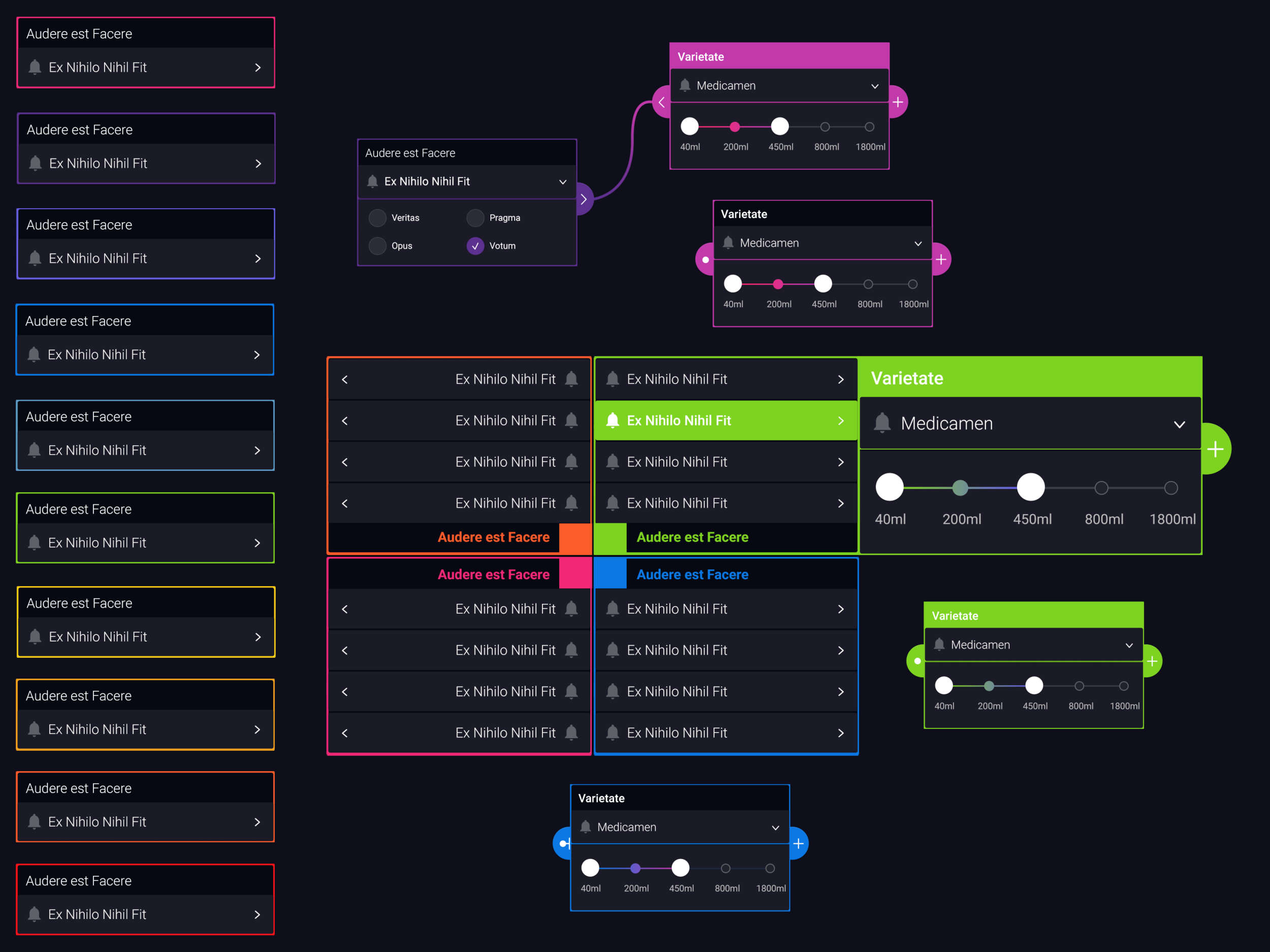1270x952 pixels.
Task: Click the right chevron button beside the purple Audere card
Action: click(584, 199)
